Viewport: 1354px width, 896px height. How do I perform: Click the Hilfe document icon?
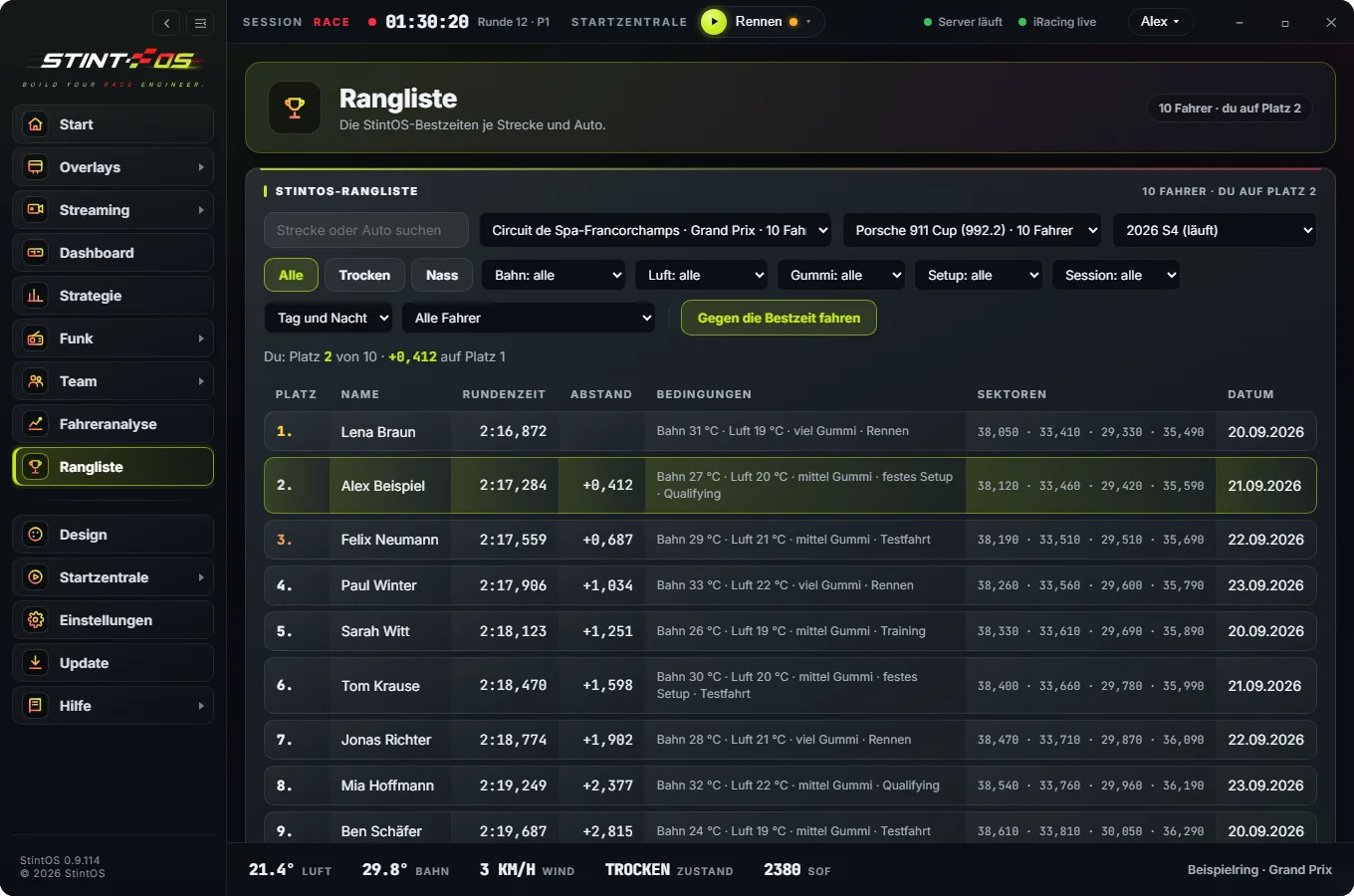[x=36, y=706]
